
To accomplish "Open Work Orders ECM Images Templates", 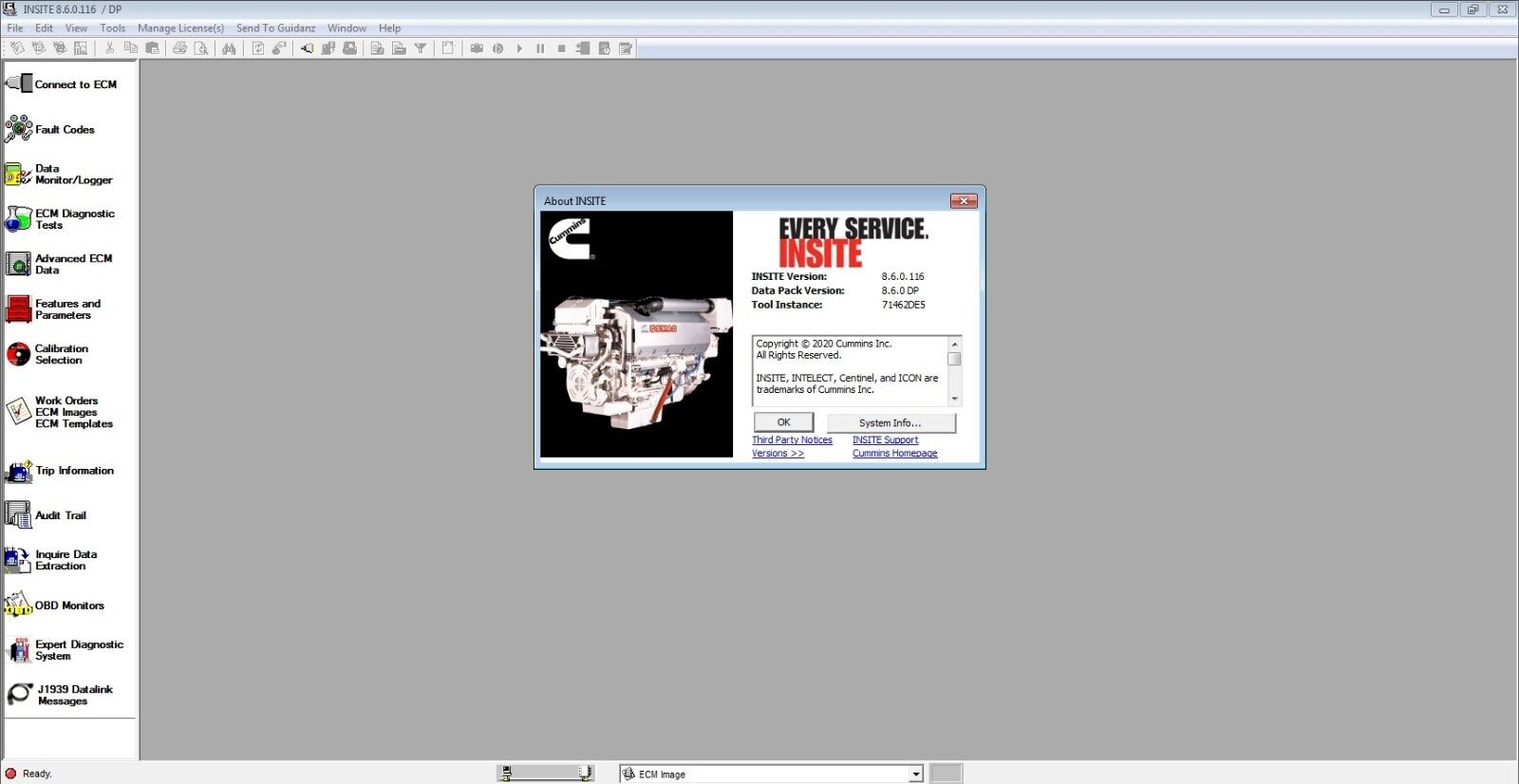I will [x=60, y=412].
